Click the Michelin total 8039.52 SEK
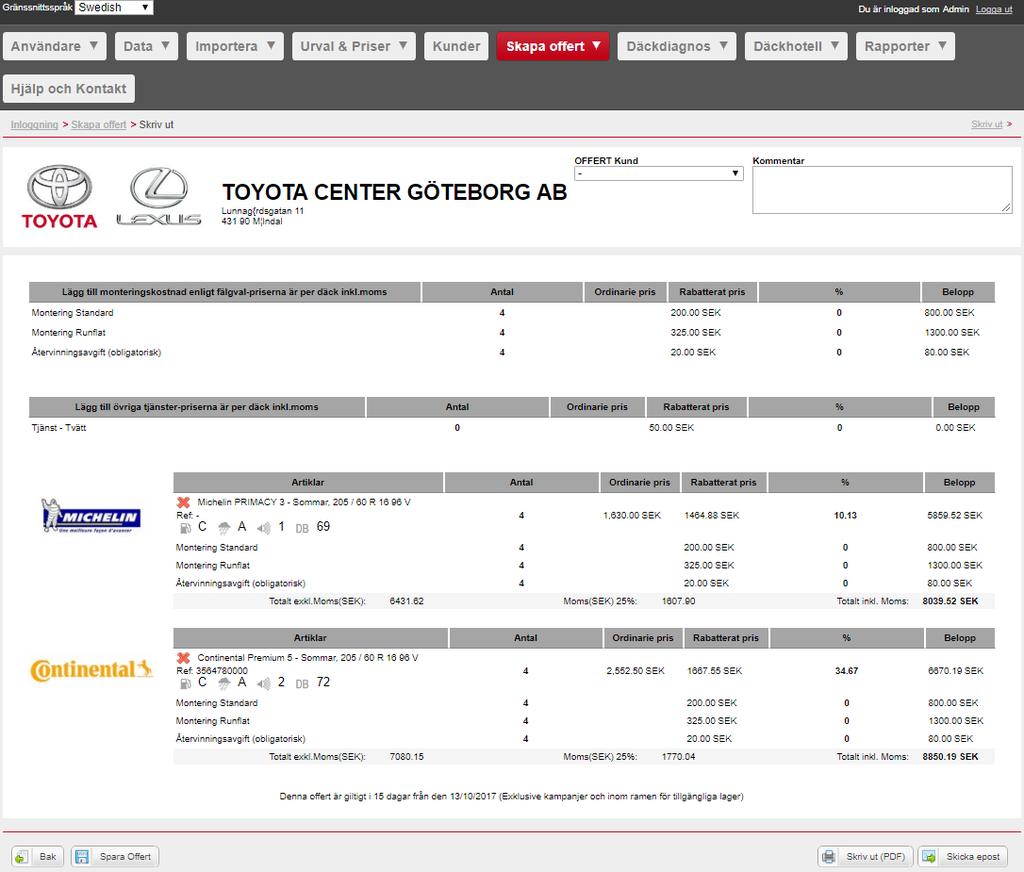 950,601
